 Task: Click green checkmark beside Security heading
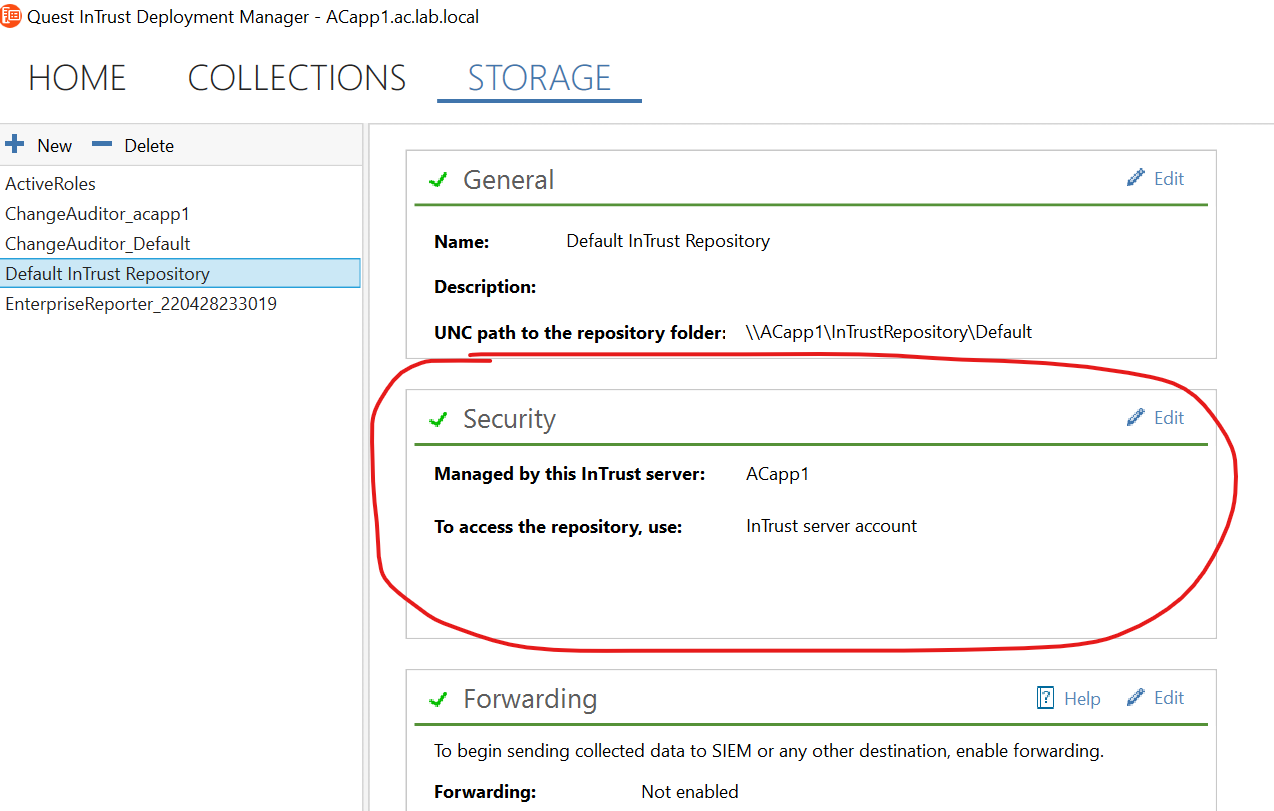tap(437, 419)
